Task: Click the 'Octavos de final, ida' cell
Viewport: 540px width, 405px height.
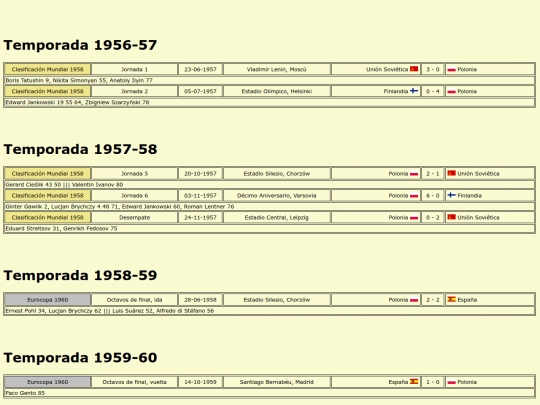Action: point(134,300)
